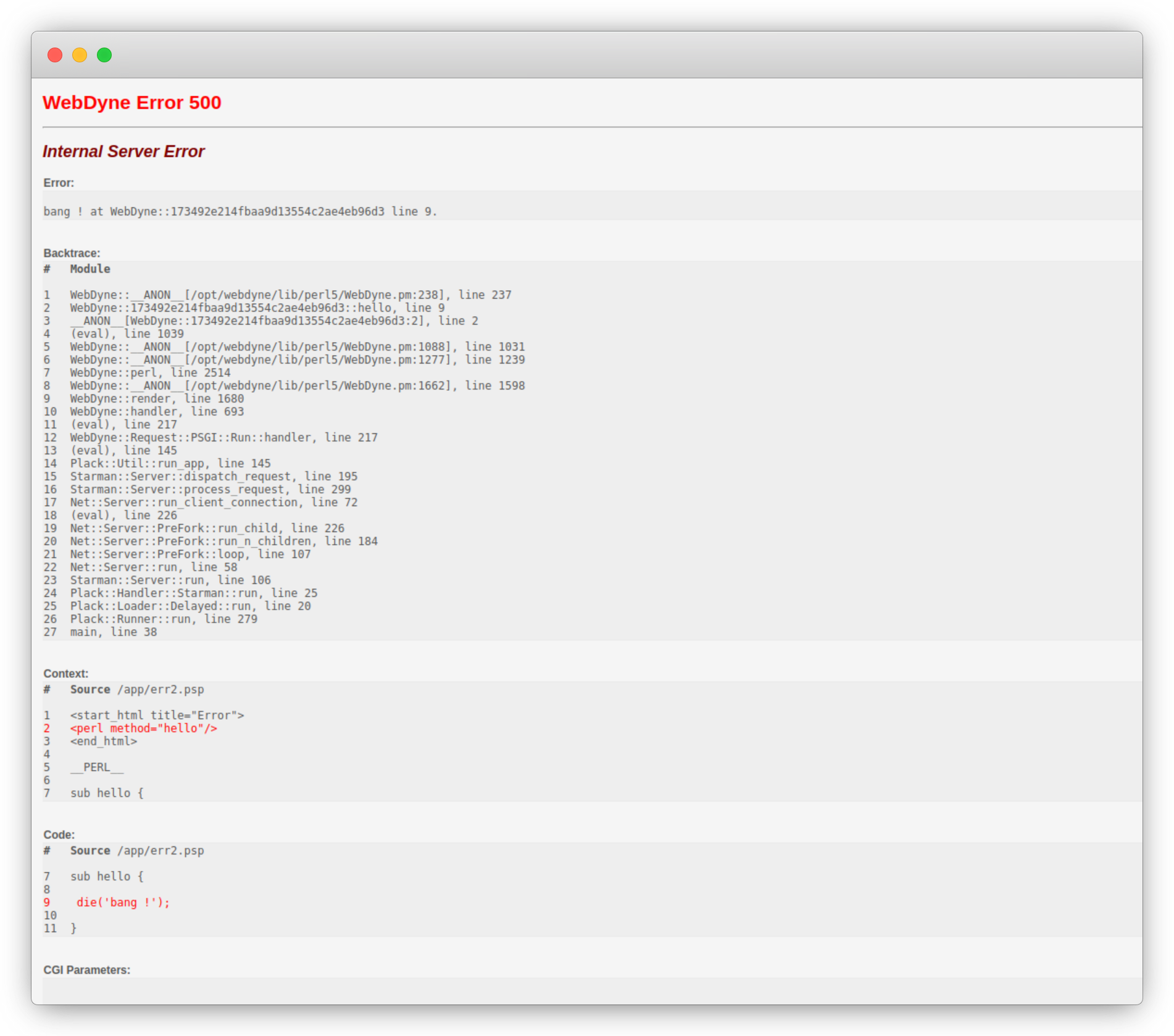The image size is (1174, 1036).
Task: Click the Starman::Server::dispatch_request backtrace line
Action: point(214,477)
